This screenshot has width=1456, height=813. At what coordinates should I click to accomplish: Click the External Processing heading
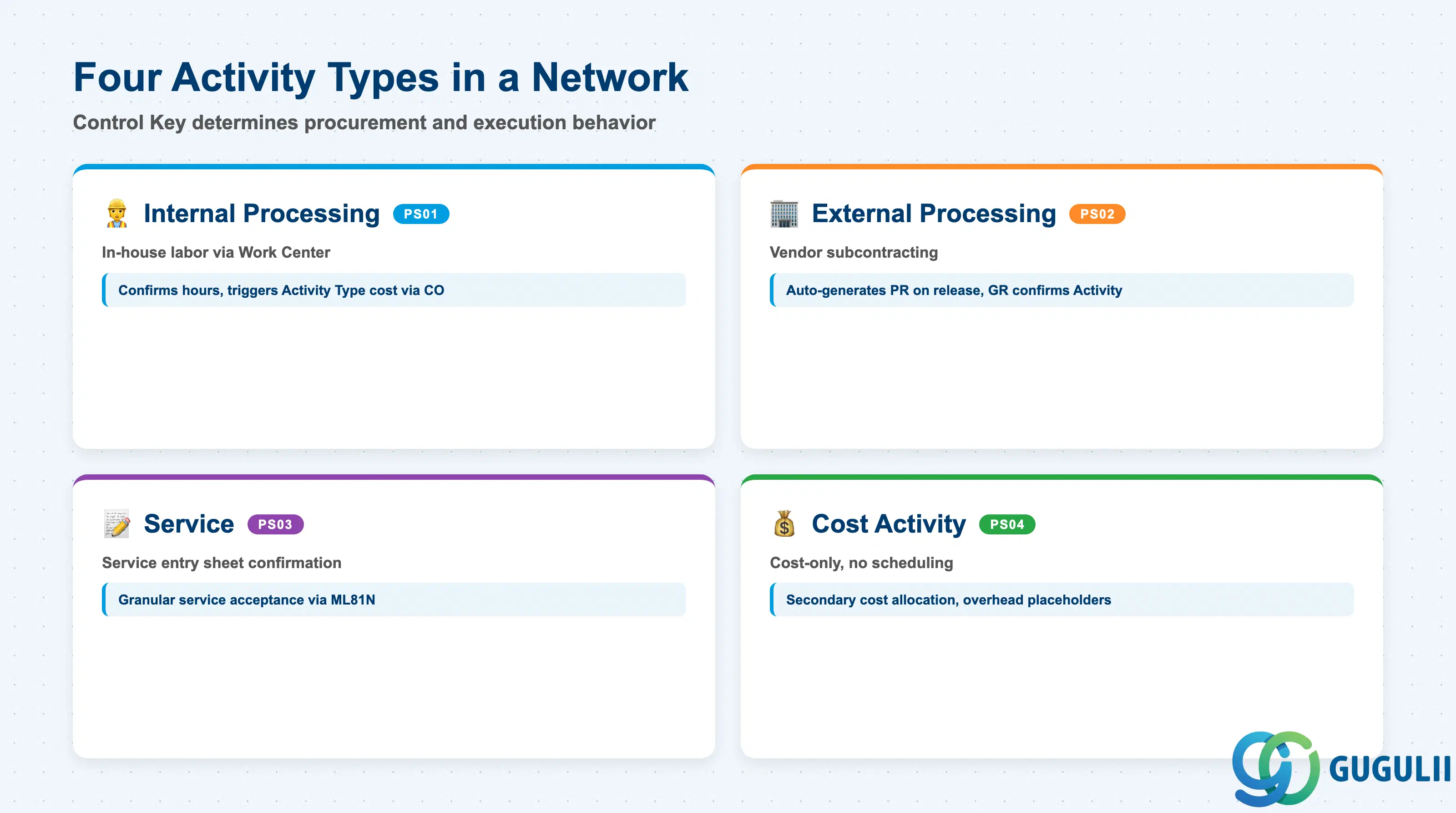(x=934, y=213)
